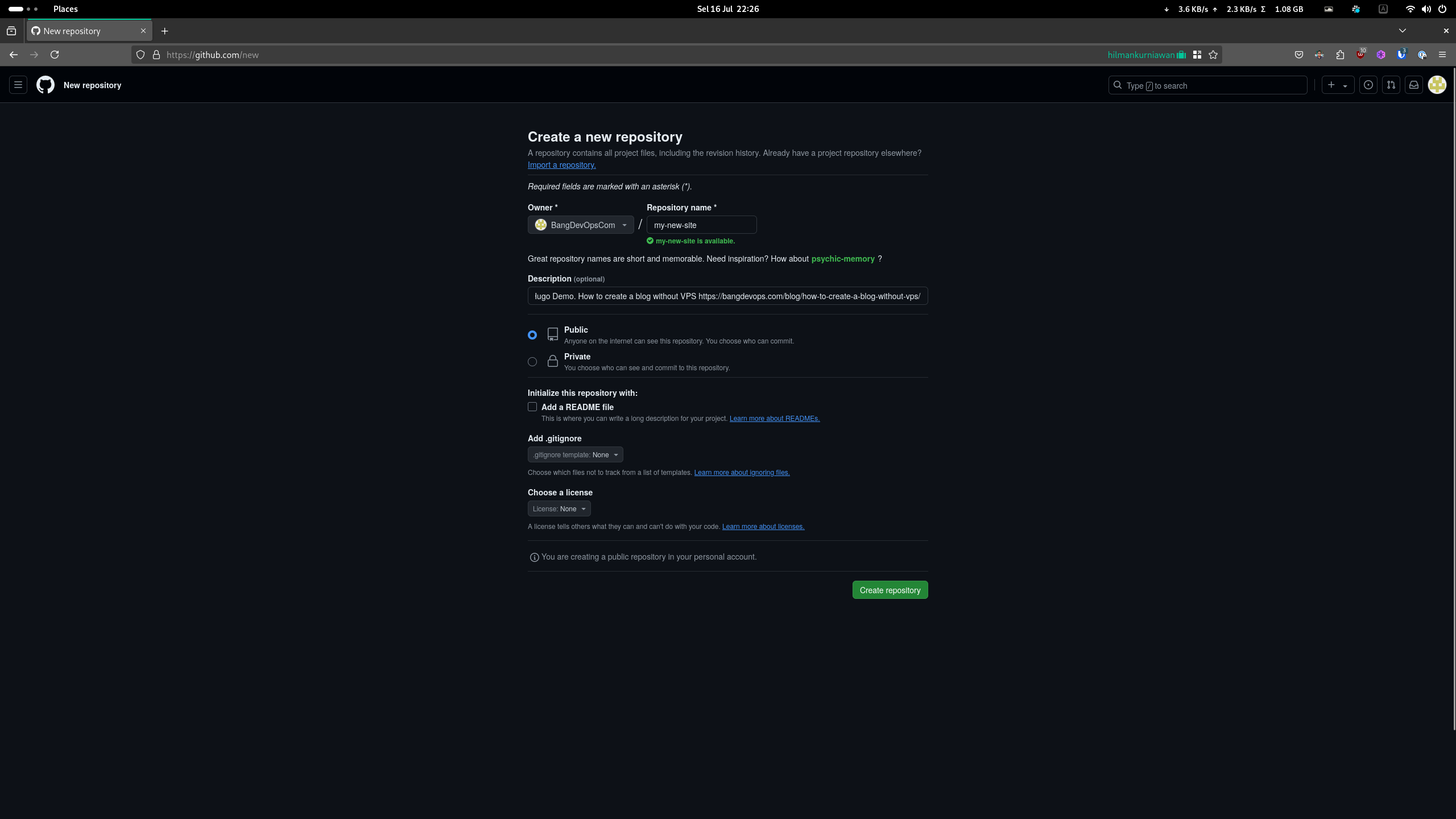The height and width of the screenshot is (819, 1456).
Task: Click the psychic-memory inspiration link
Action: [843, 259]
